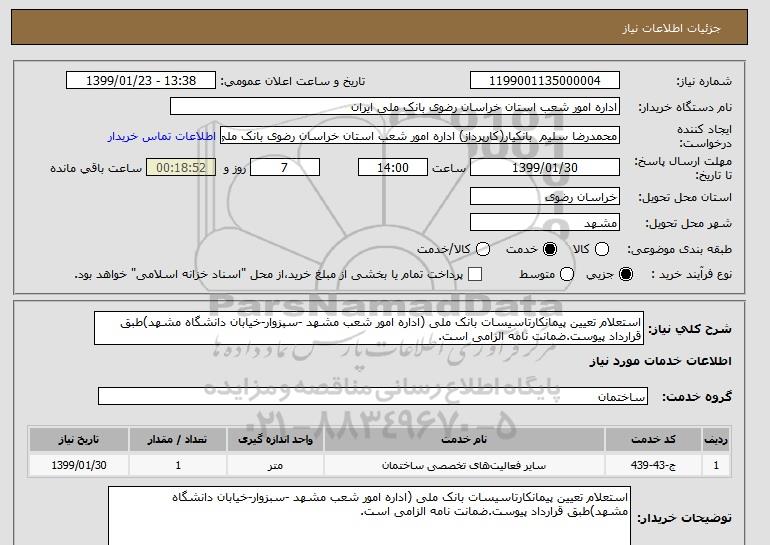
Task: Click the announcement date field 1399/01/23 - 13:38
Action: coord(141,81)
